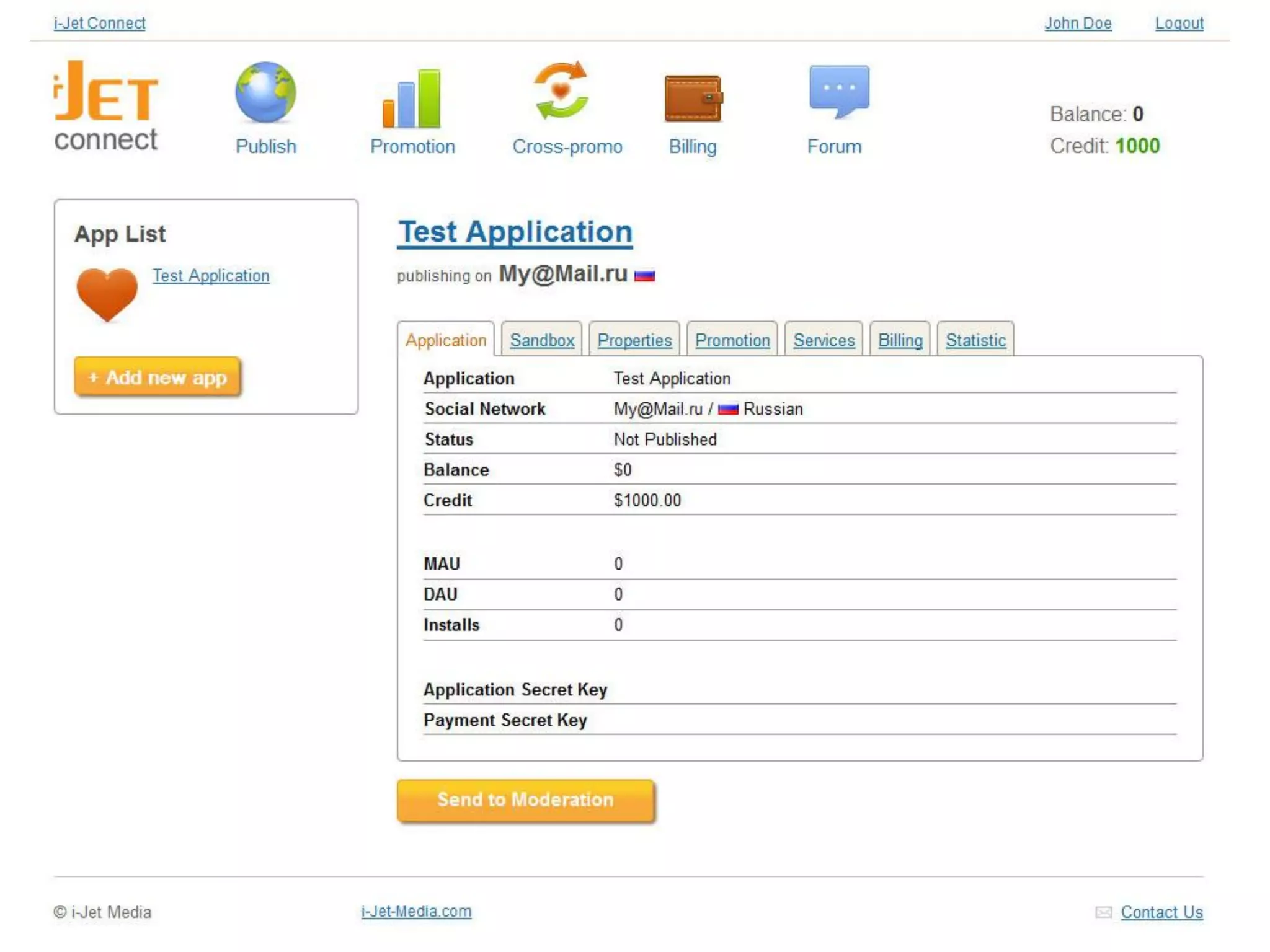1270x952 pixels.
Task: Open the Billing tab in app panel
Action: coord(900,340)
